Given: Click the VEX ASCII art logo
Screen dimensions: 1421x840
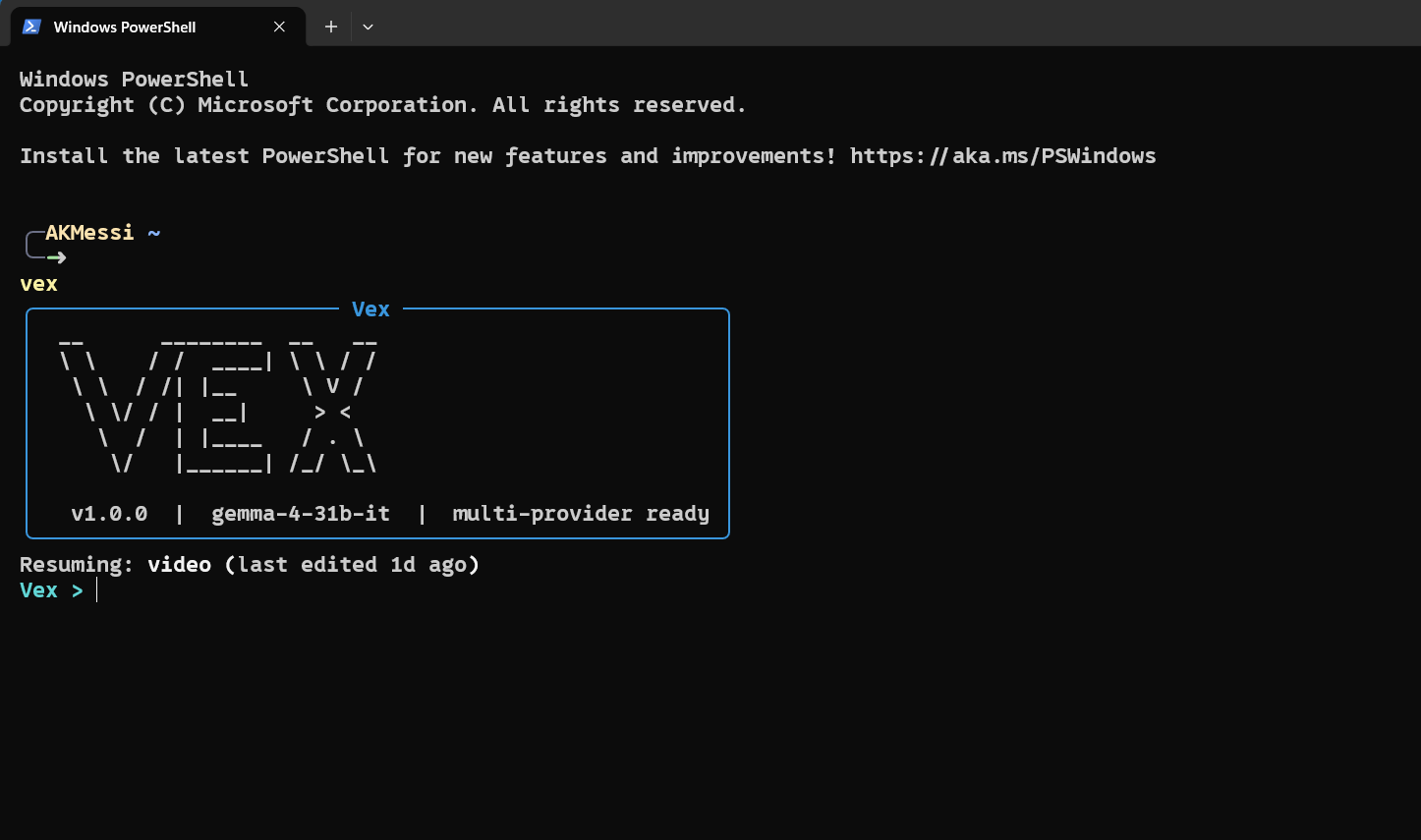Looking at the screenshot, I should click(x=217, y=407).
